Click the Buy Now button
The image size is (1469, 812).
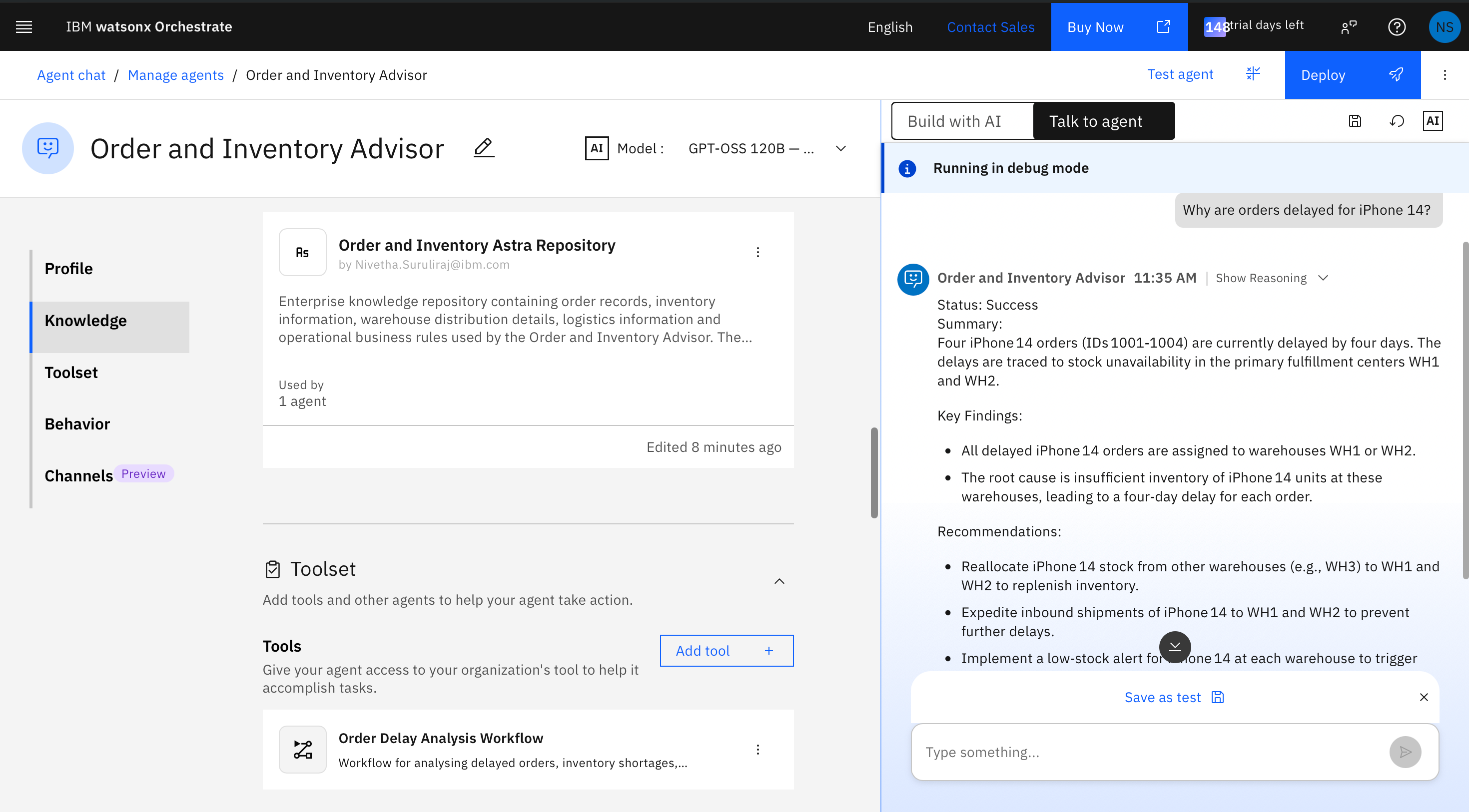1119,27
